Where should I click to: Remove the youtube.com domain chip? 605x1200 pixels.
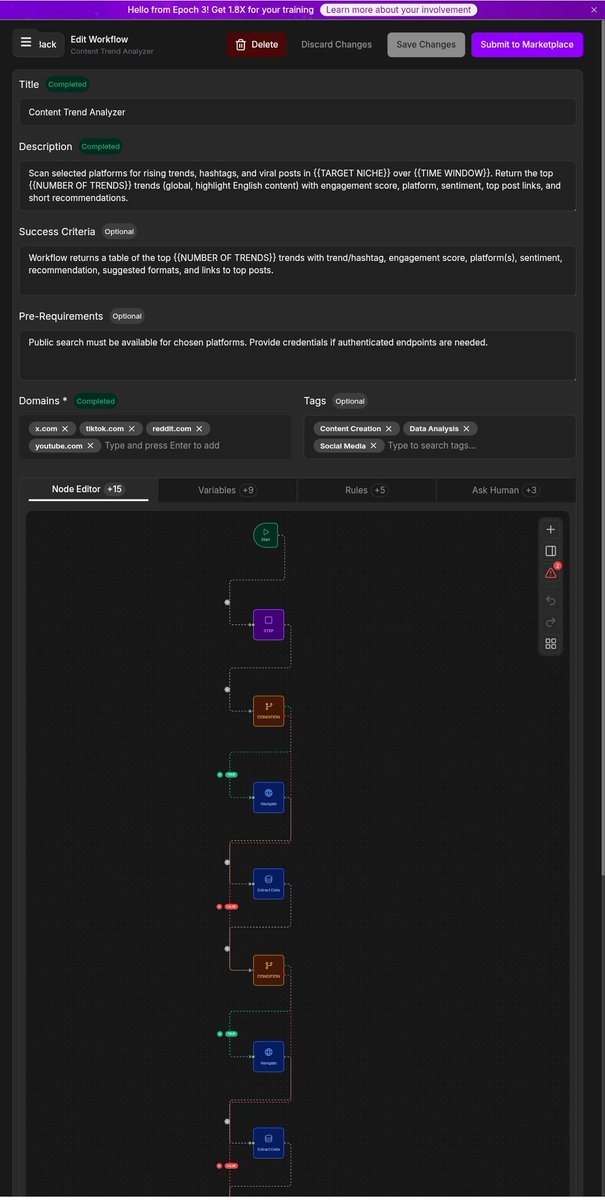click(90, 445)
